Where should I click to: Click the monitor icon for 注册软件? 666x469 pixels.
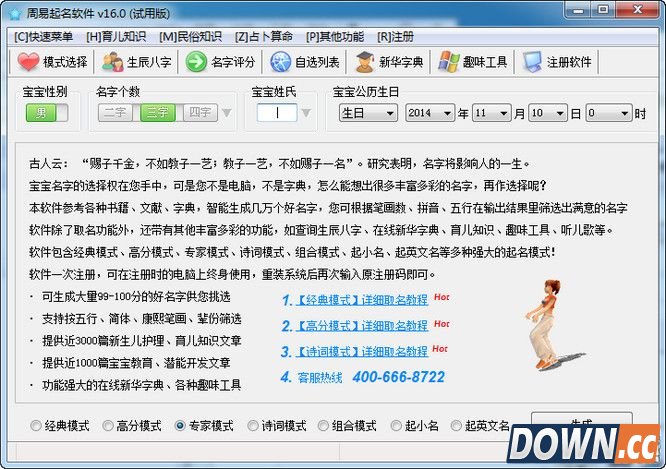(x=532, y=62)
